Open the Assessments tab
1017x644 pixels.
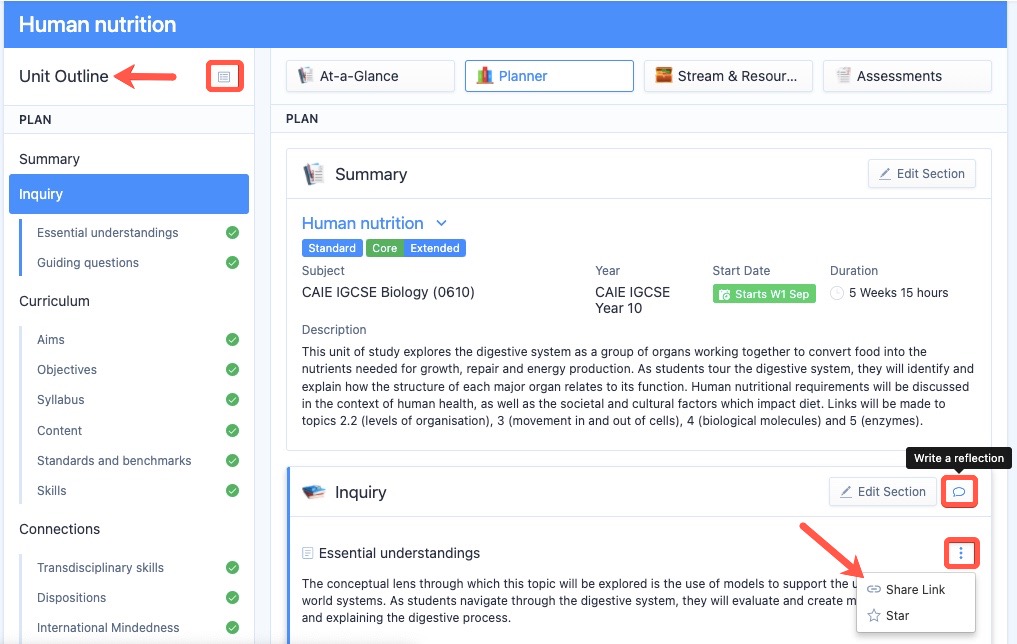point(907,76)
